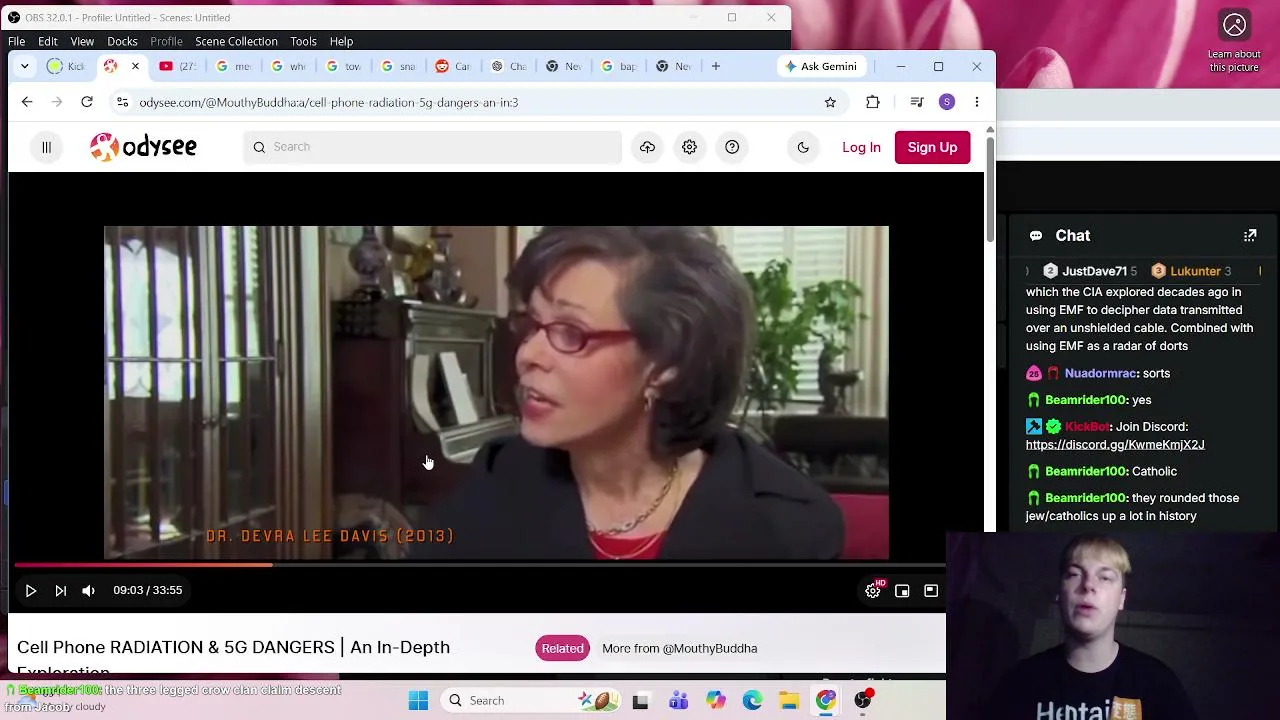Go back in Chrome
Image resolution: width=1280 pixels, height=720 pixels.
[x=27, y=102]
